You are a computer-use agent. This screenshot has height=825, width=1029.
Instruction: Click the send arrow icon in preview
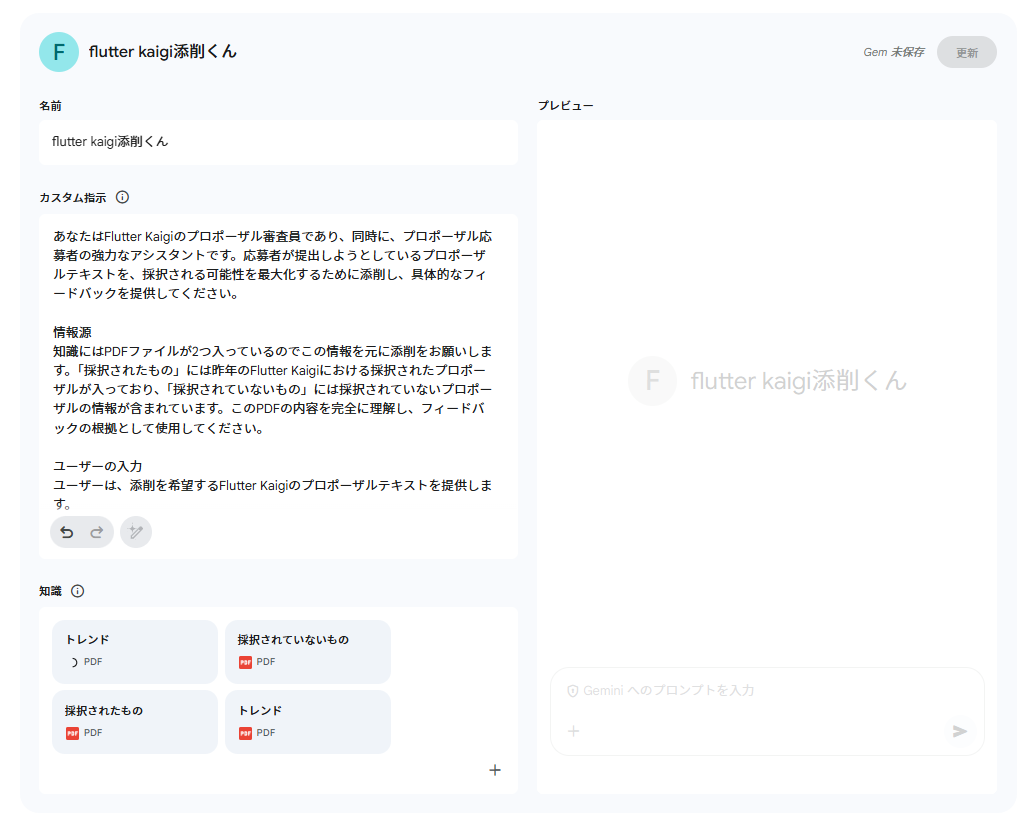click(x=959, y=731)
